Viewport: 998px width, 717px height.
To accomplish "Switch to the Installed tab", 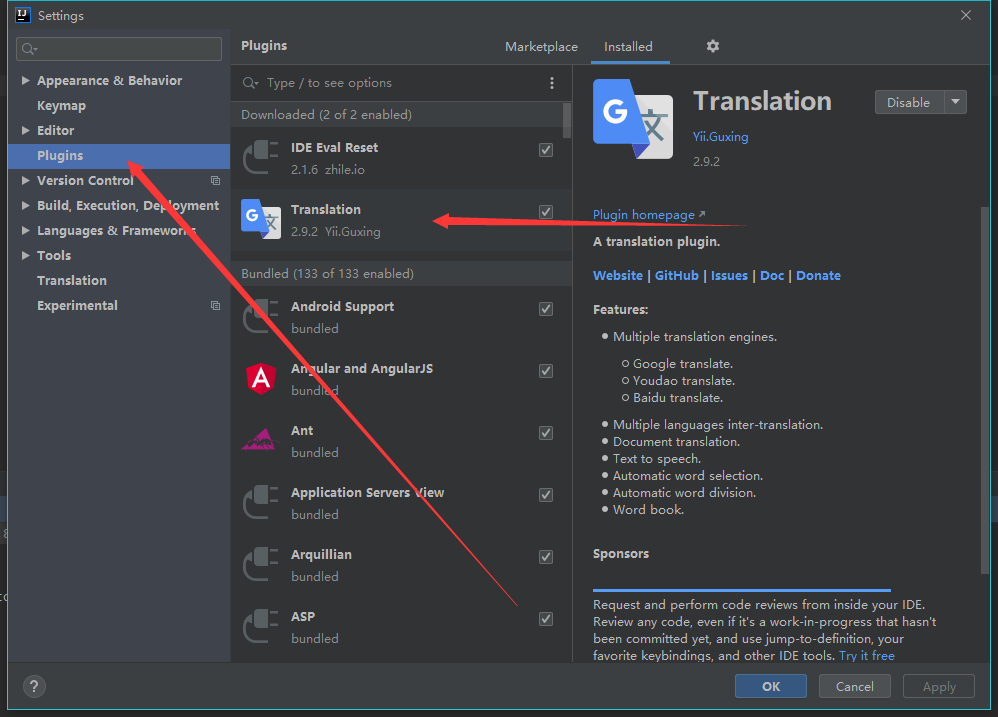I will [628, 46].
